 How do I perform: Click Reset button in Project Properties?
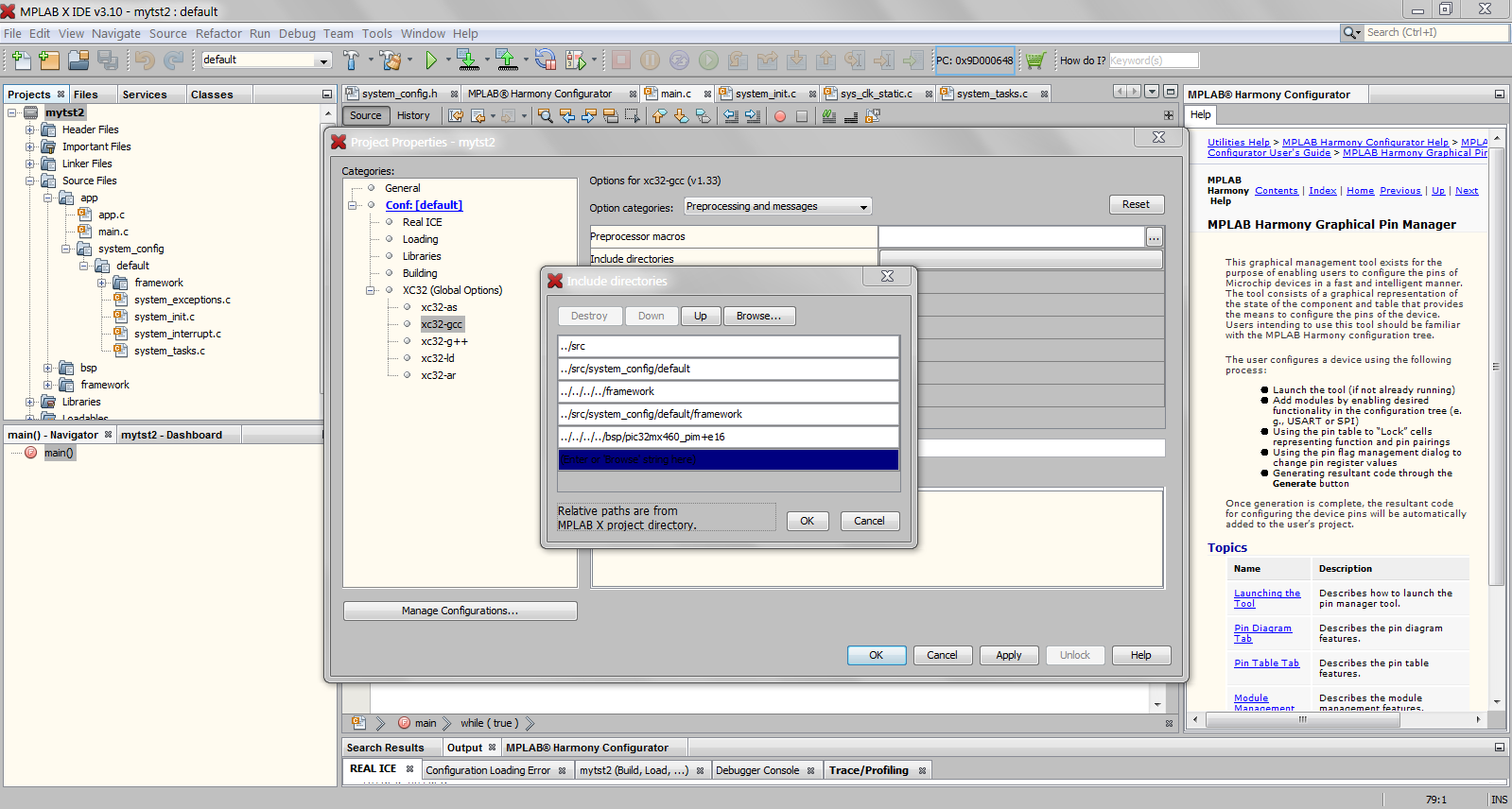[x=1137, y=204]
